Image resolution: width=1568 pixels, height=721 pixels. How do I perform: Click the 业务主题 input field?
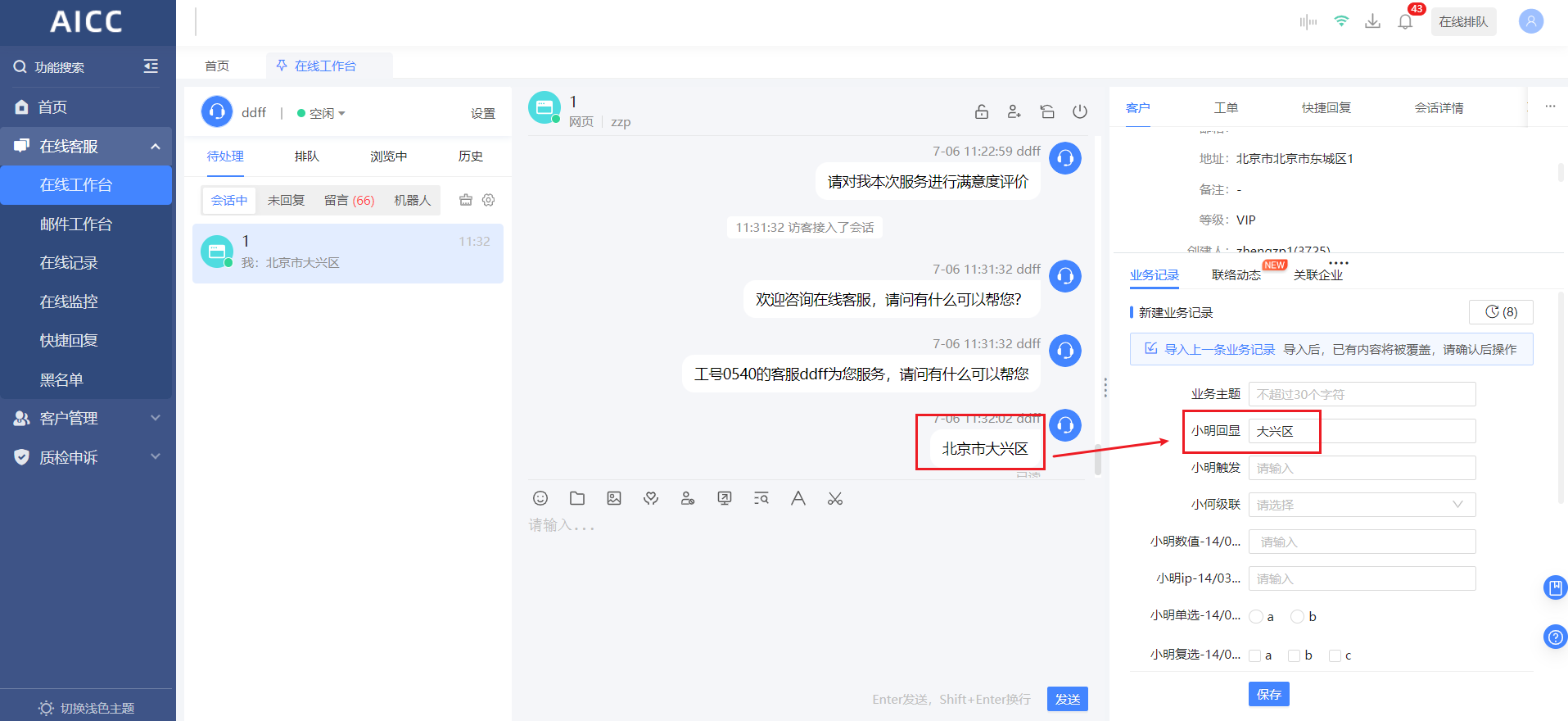click(1362, 394)
